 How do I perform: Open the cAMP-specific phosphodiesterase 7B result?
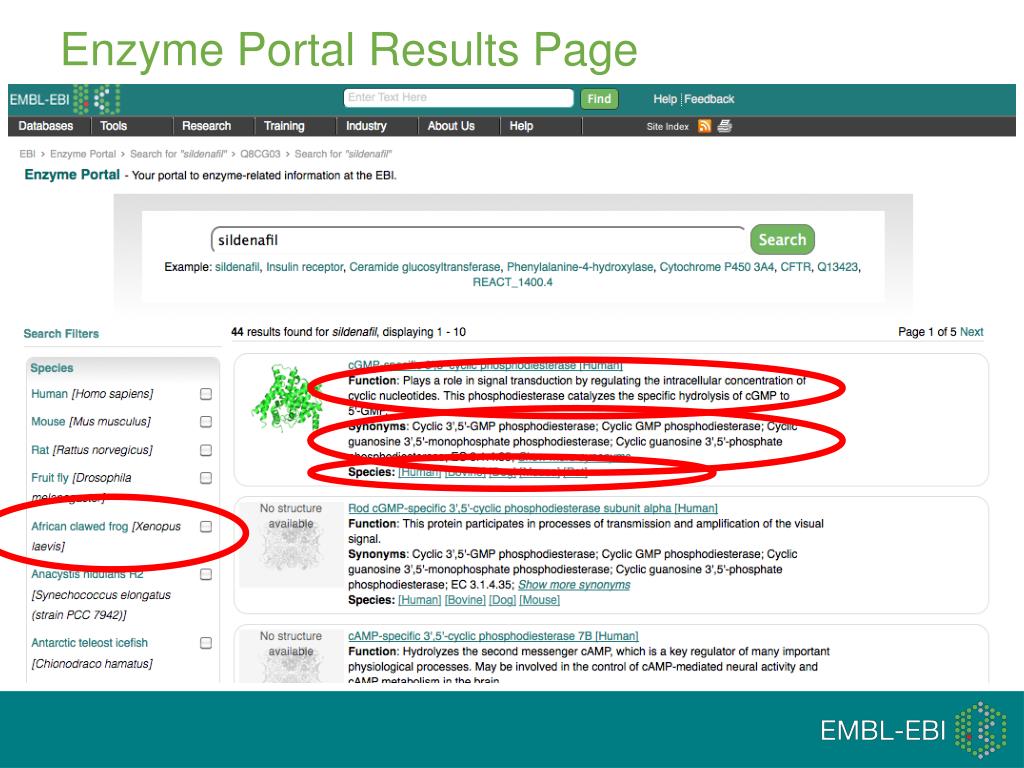pos(493,636)
